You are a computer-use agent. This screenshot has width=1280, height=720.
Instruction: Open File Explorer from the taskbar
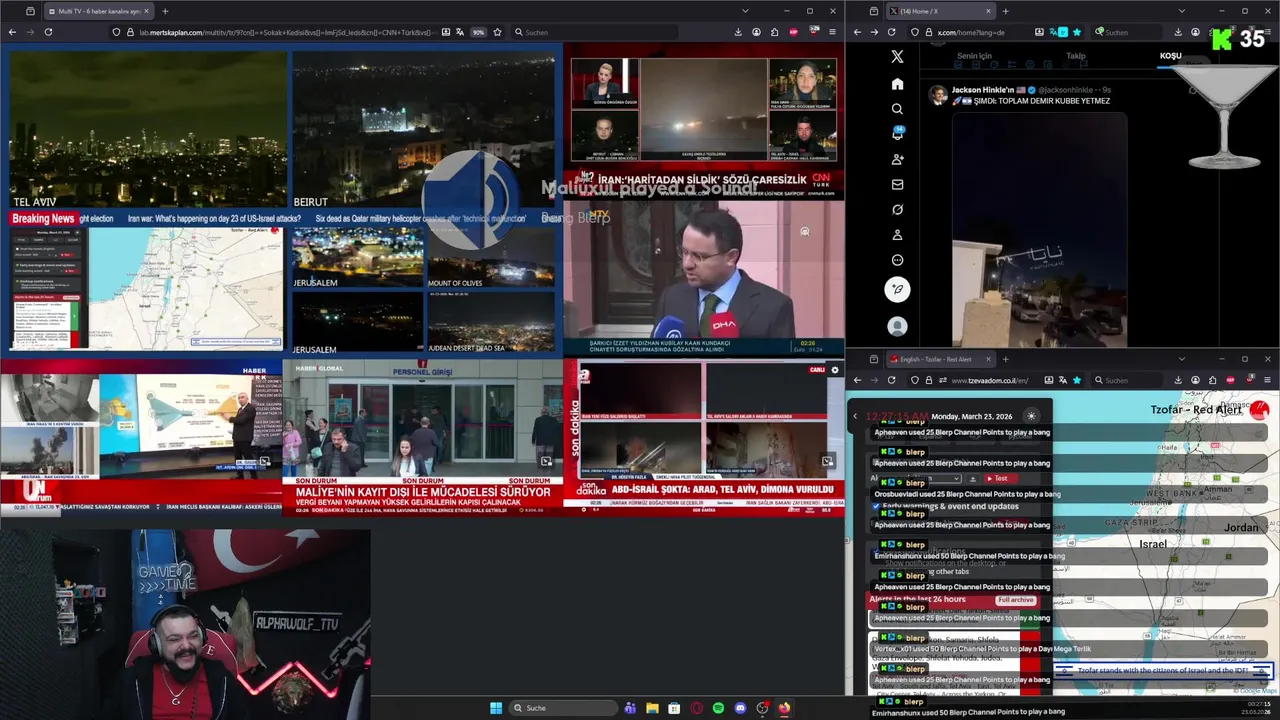[x=652, y=708]
